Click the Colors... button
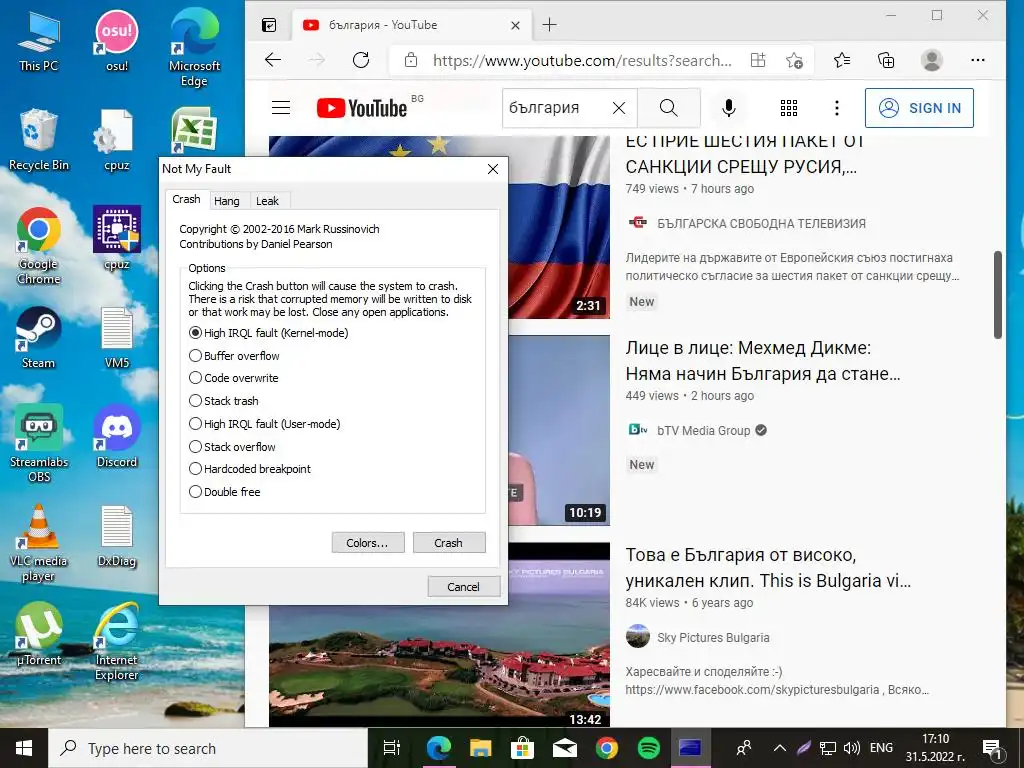Viewport: 1024px width, 768px height. click(x=368, y=543)
